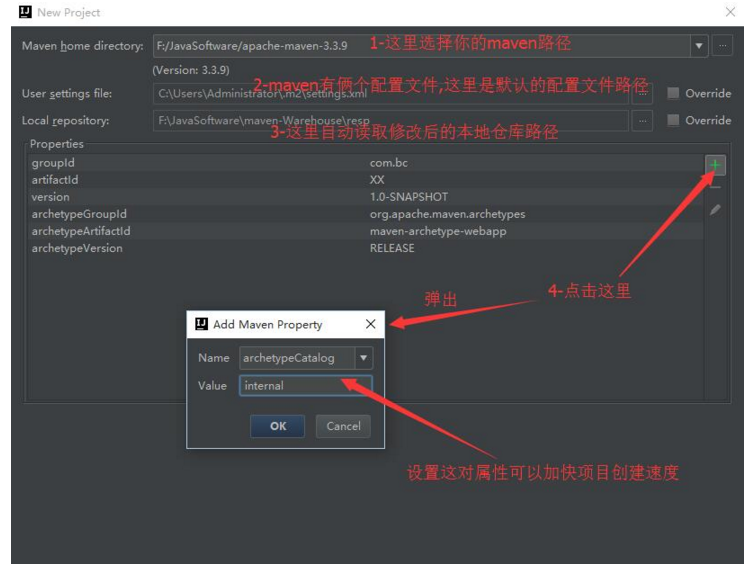Focus the Value field containing internal

[x=306, y=385]
